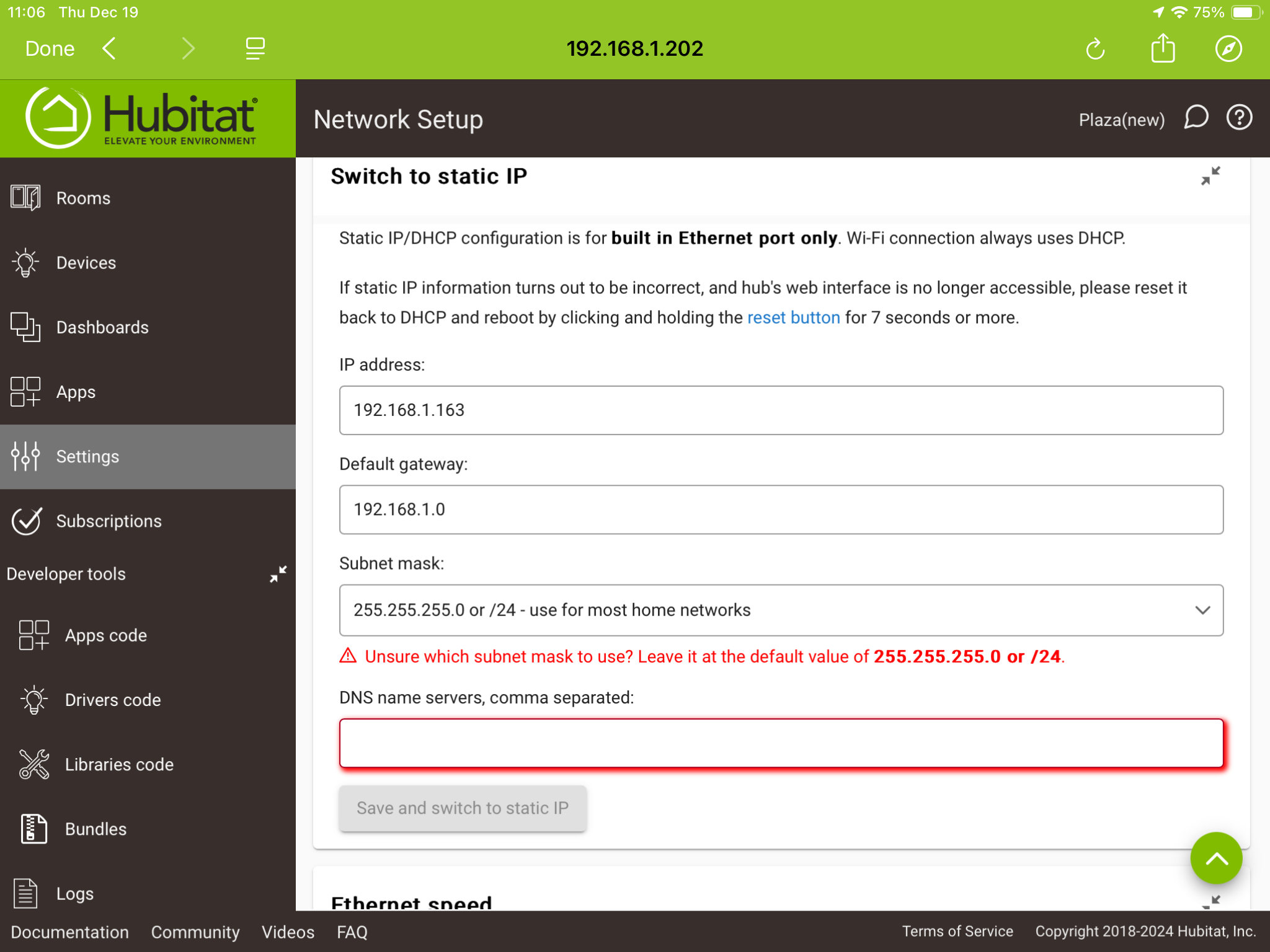1270x952 pixels.
Task: Click the Hubitat logo
Action: click(142, 118)
